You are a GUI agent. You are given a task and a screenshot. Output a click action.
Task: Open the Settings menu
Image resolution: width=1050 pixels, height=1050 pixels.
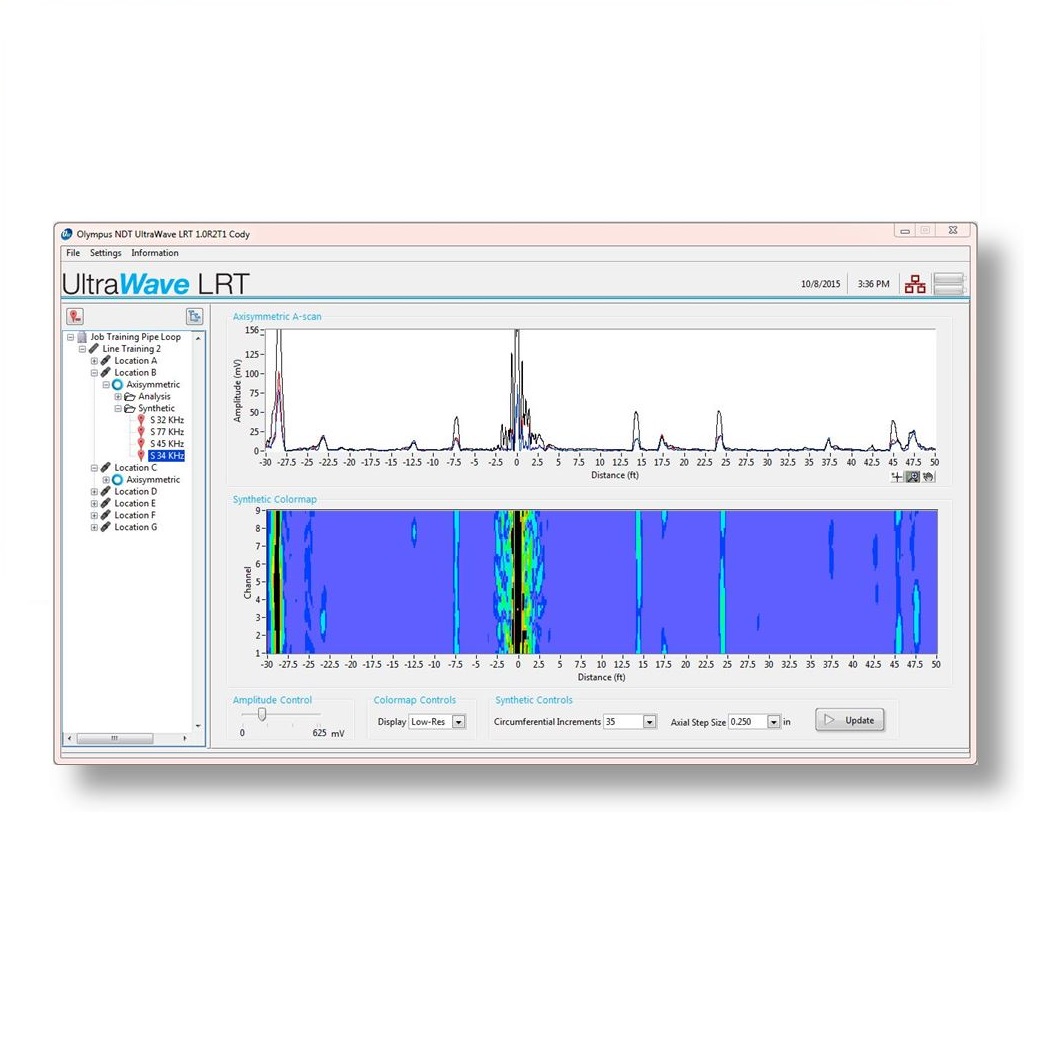click(x=105, y=253)
